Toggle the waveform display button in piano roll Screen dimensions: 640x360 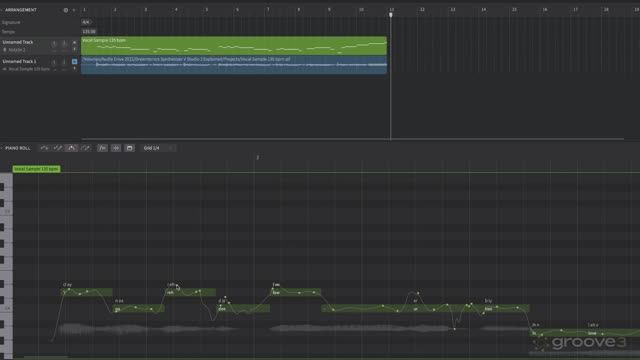click(116, 148)
